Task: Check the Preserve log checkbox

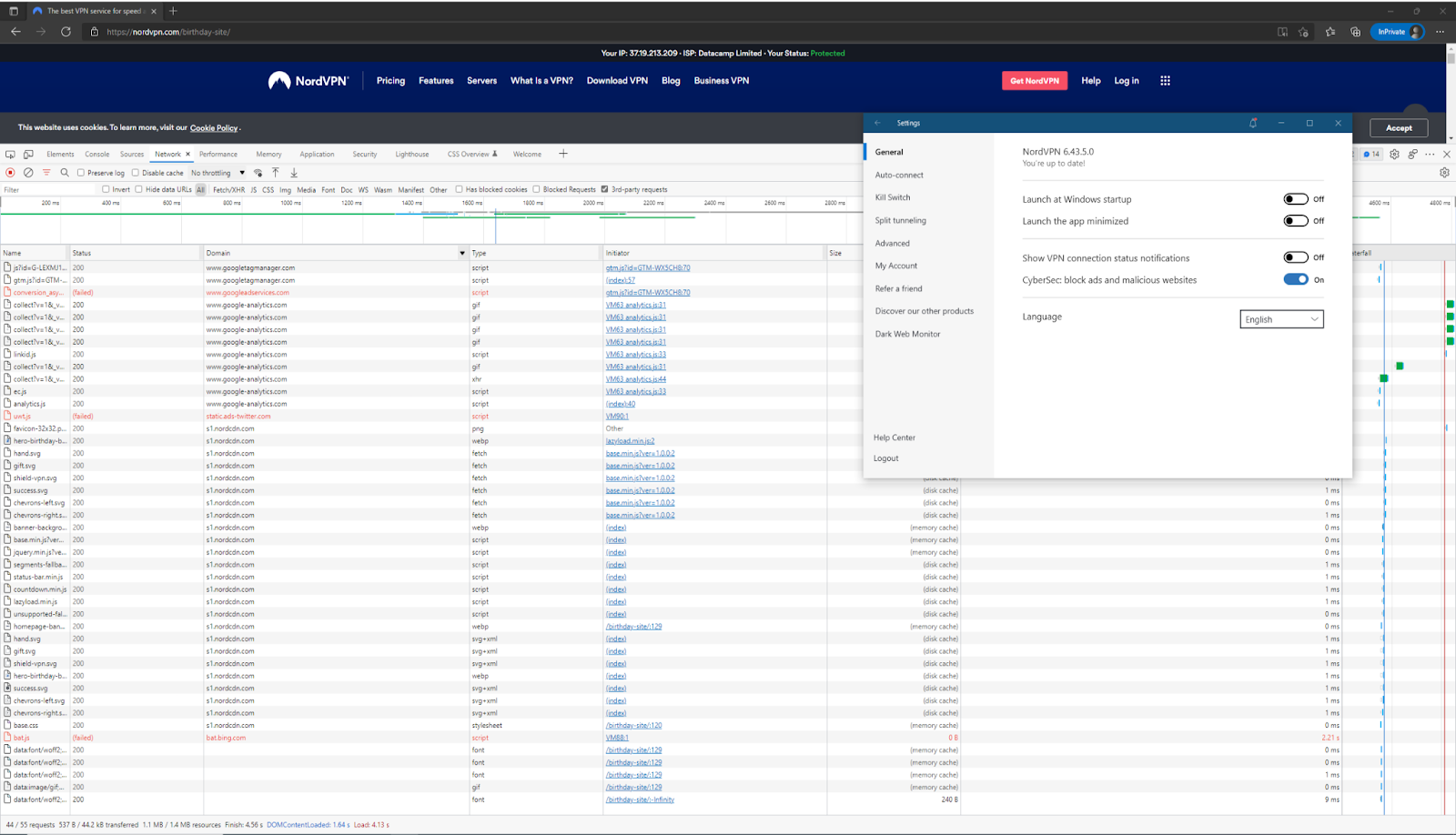Action: pyautogui.click(x=81, y=173)
